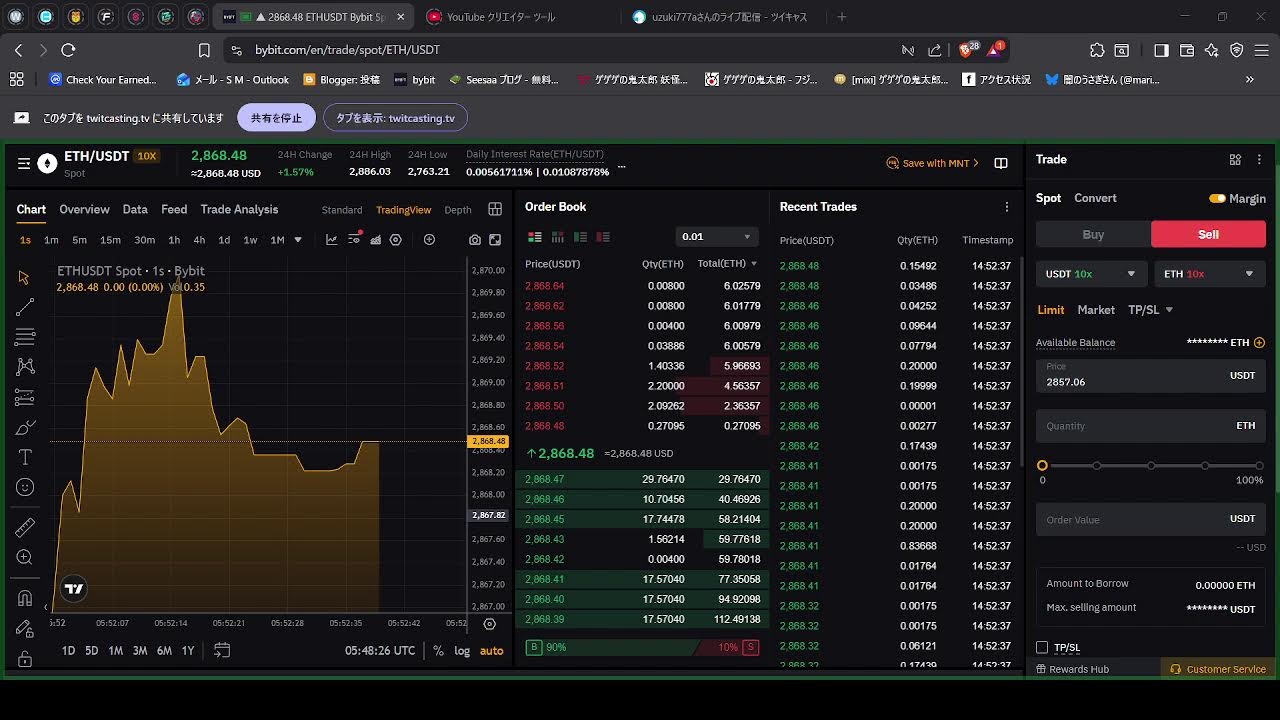Switch Order Book to buy-only view

click(580, 236)
